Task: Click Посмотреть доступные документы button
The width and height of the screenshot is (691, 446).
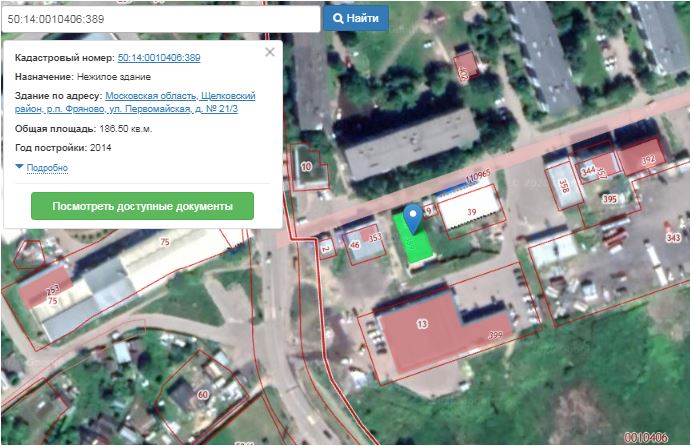Action: [x=142, y=206]
